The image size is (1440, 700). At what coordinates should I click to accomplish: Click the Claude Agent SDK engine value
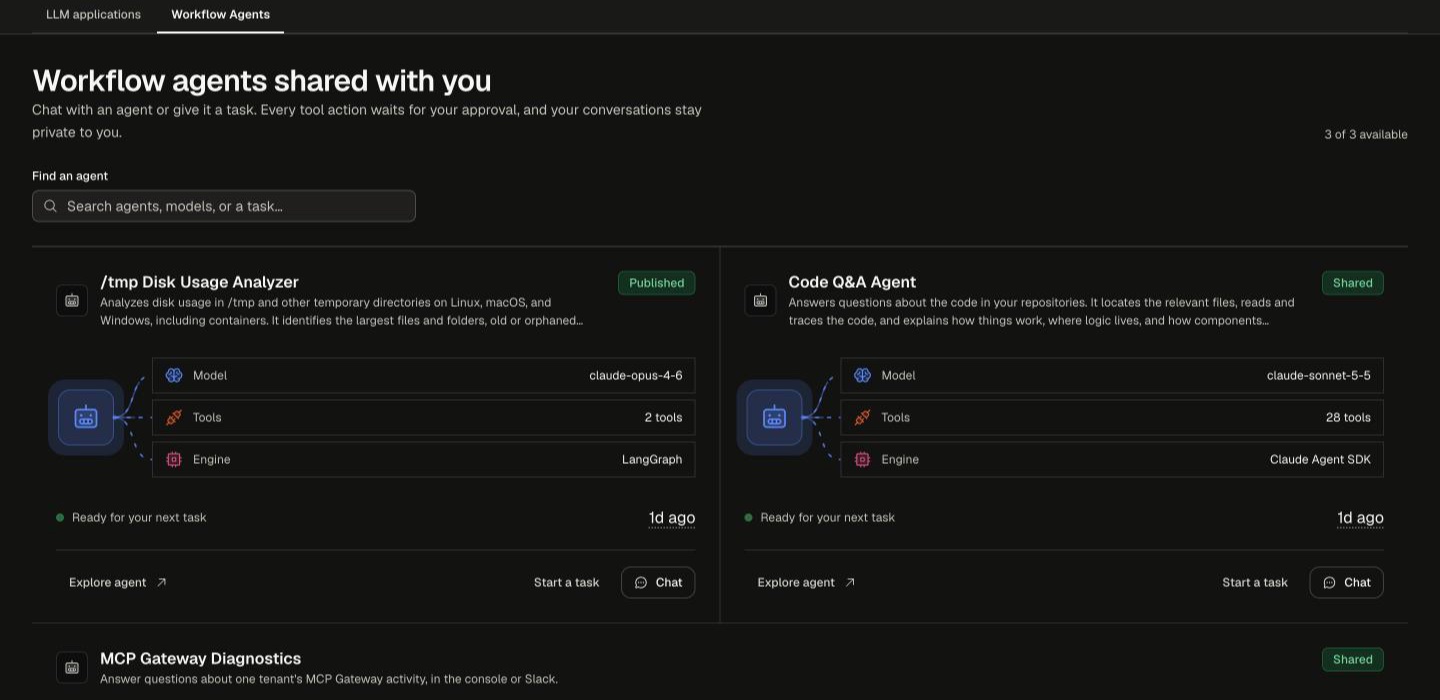point(1320,459)
